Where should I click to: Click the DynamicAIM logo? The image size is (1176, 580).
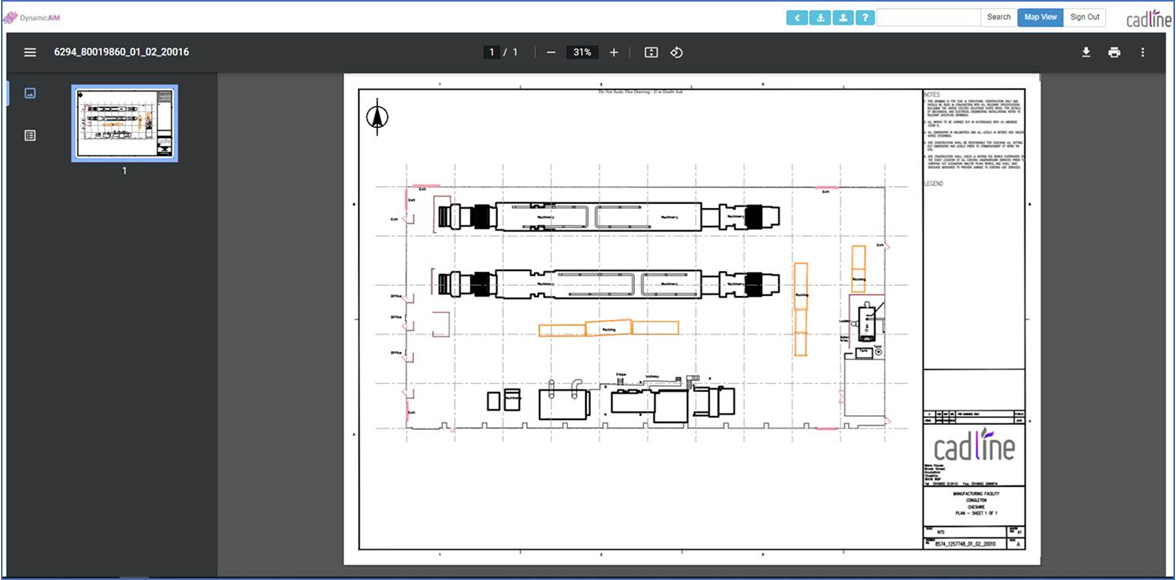(x=32, y=17)
